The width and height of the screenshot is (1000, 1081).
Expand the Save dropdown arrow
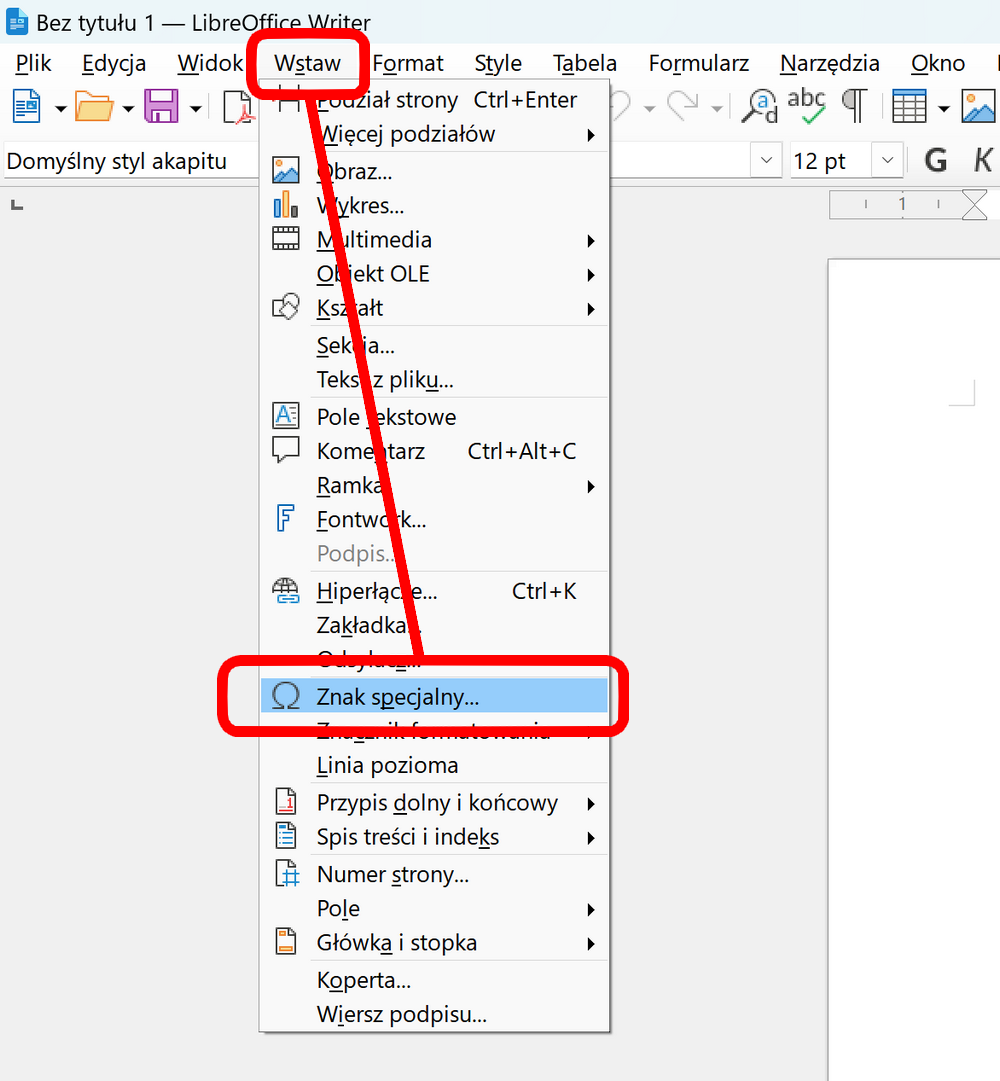196,108
